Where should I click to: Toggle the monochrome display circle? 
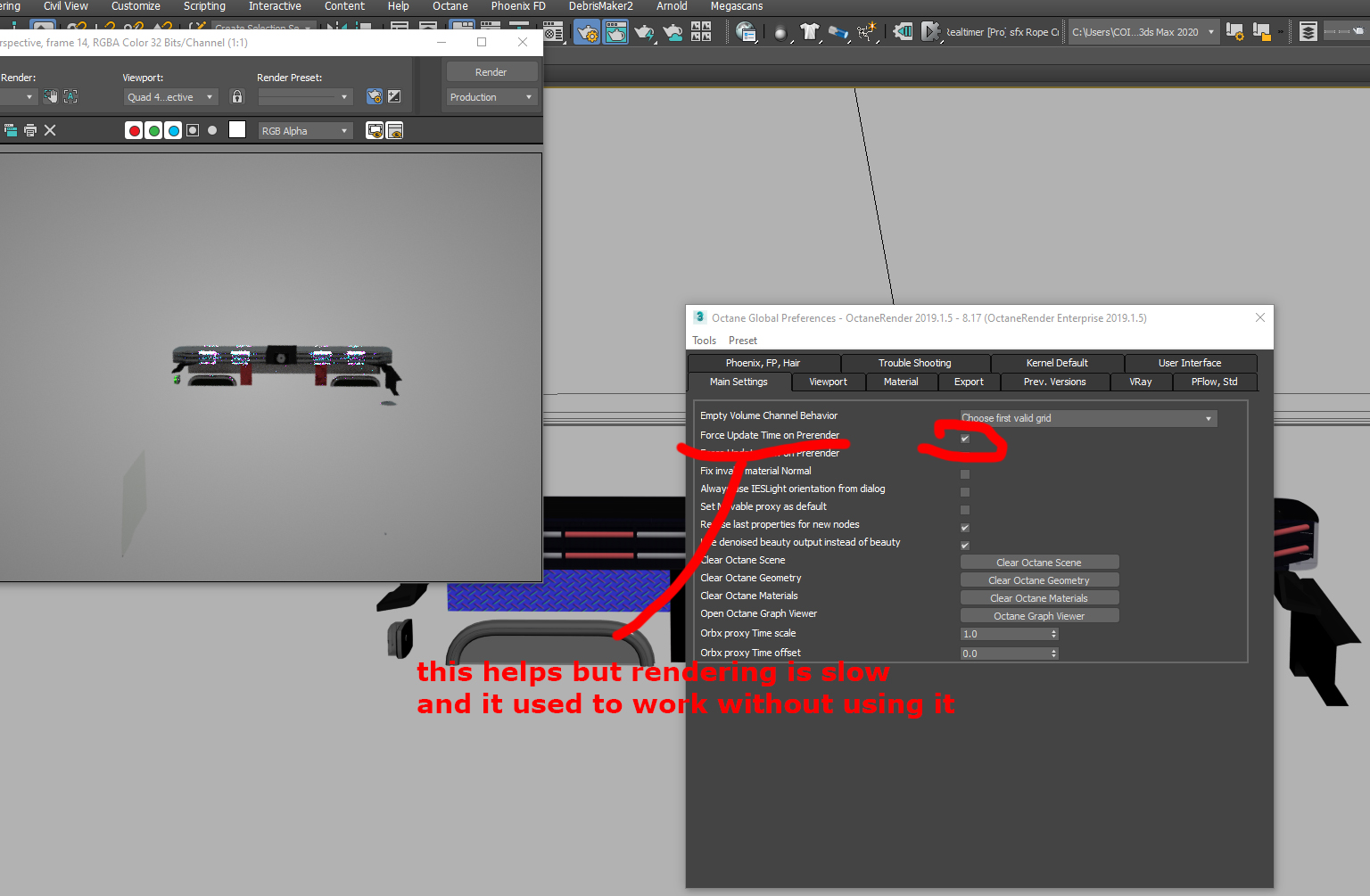tap(212, 130)
